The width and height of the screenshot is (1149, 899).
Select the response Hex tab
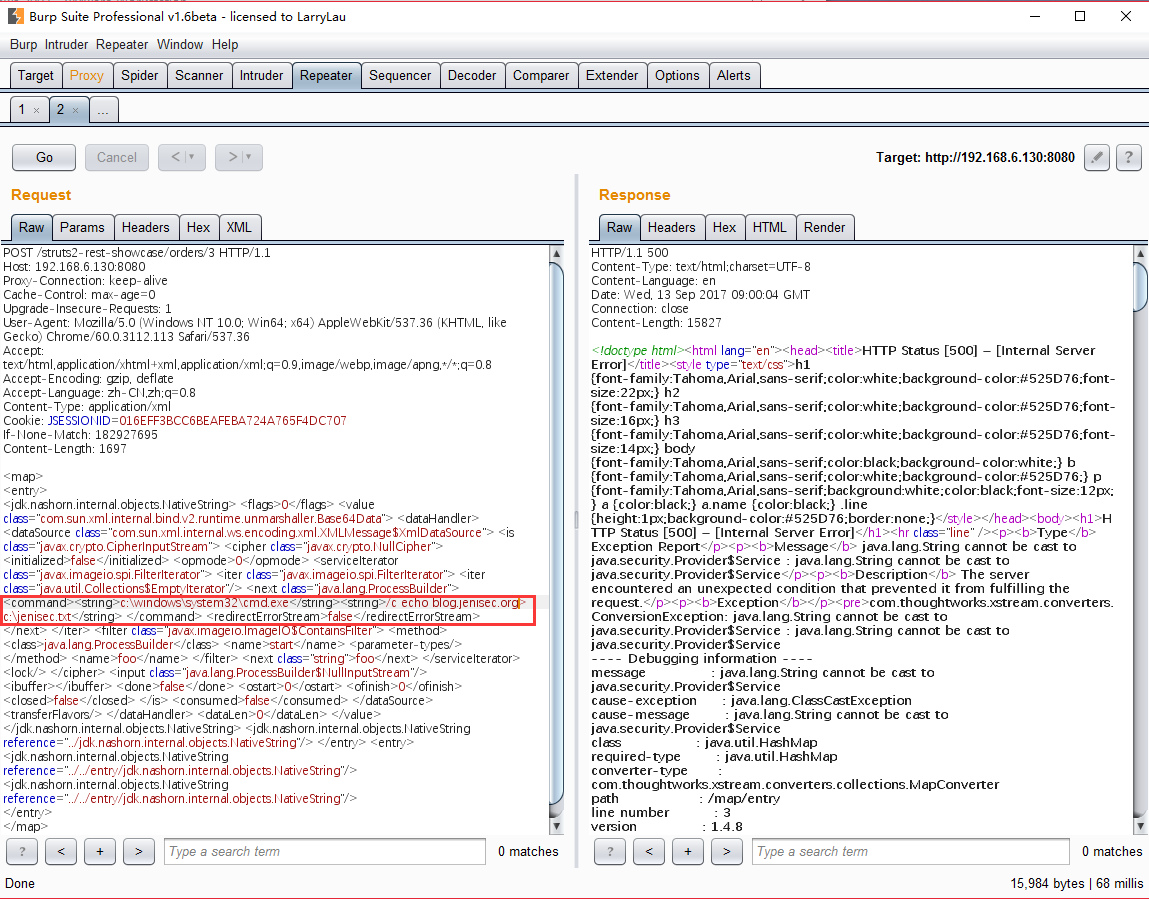(725, 227)
